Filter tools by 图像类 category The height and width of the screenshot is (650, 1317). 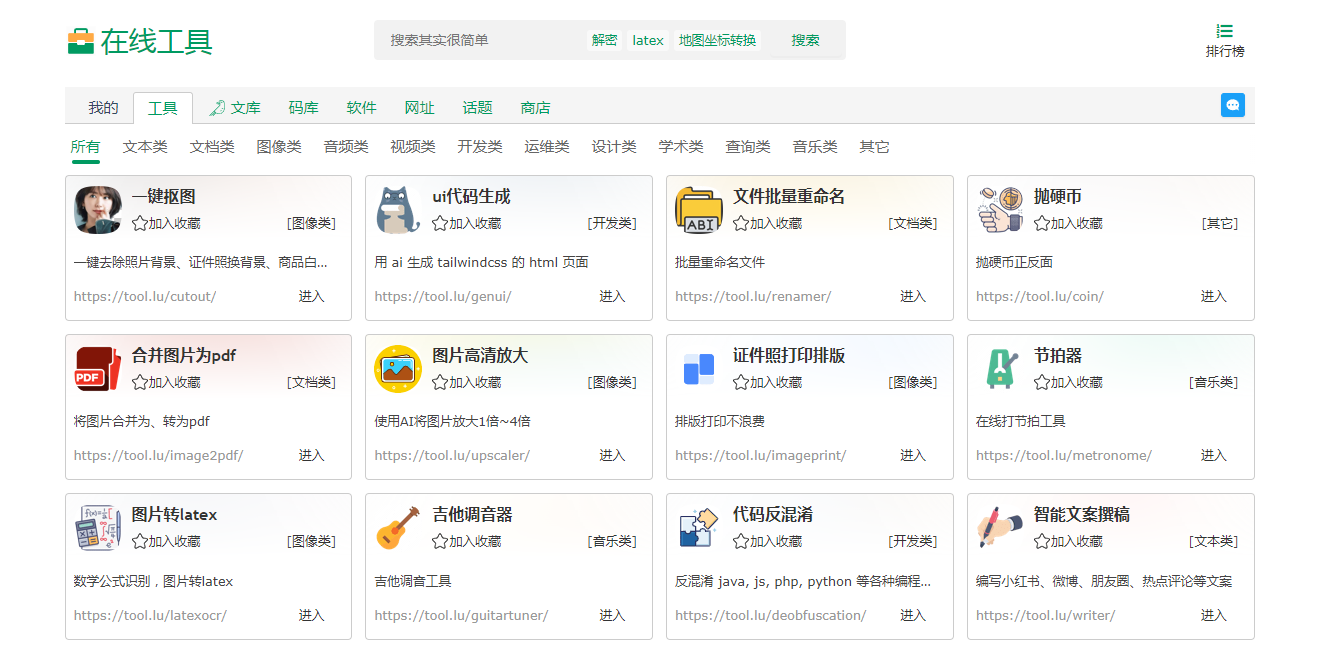pyautogui.click(x=279, y=146)
